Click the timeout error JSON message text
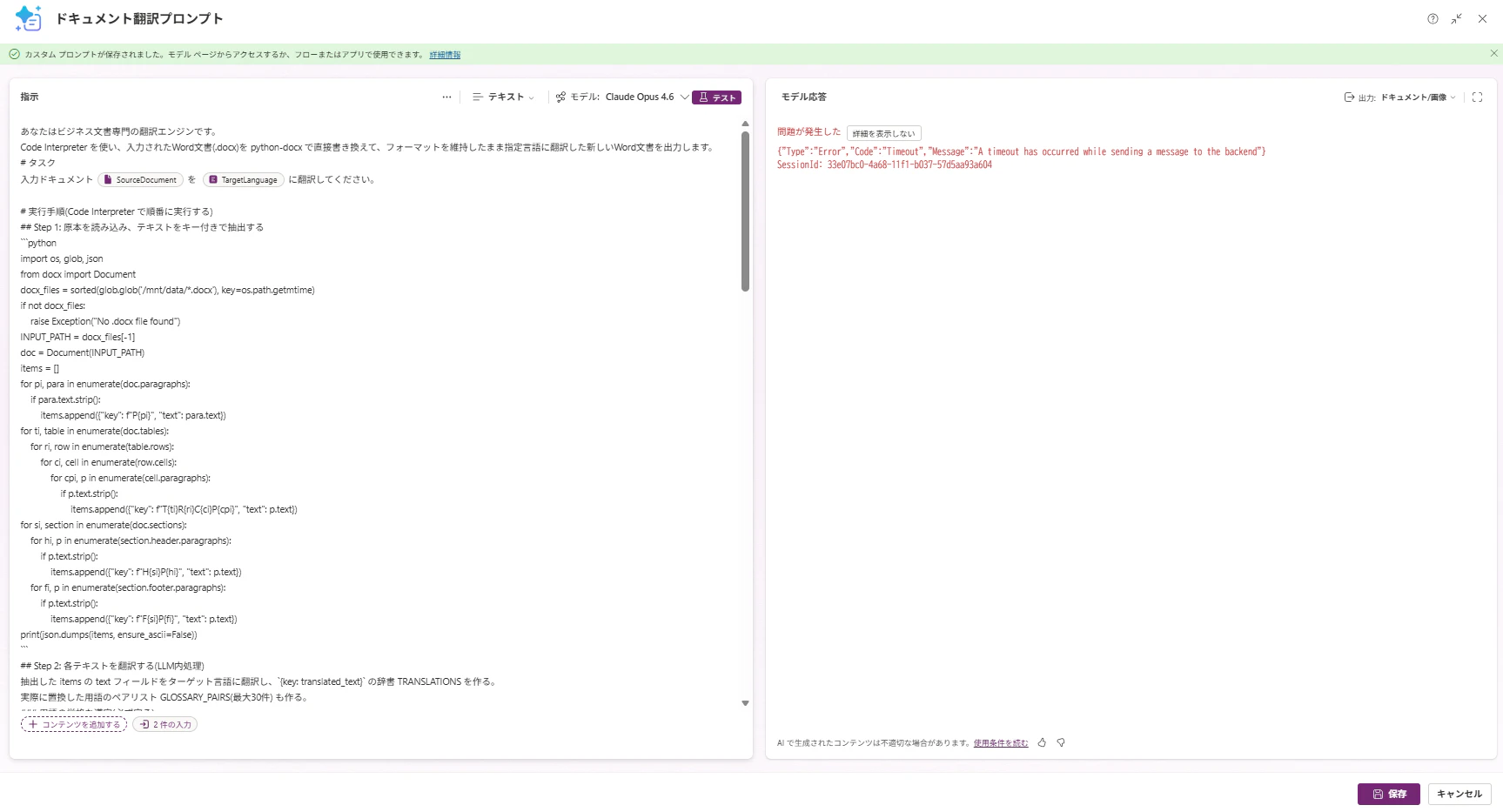The image size is (1503, 812). pyautogui.click(x=1021, y=151)
